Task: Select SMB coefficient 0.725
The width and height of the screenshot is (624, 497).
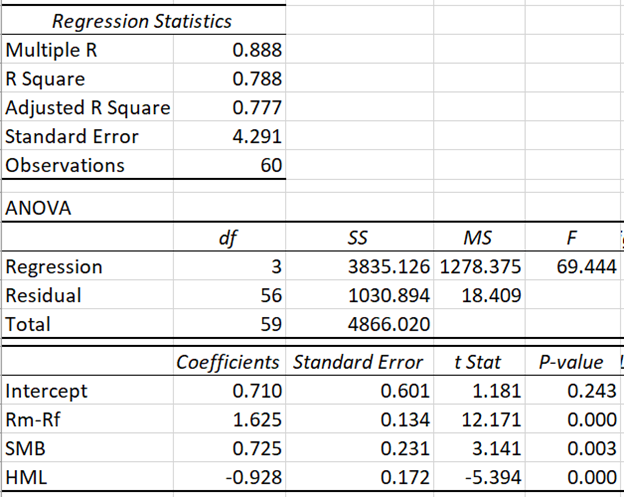Action: click(x=257, y=448)
